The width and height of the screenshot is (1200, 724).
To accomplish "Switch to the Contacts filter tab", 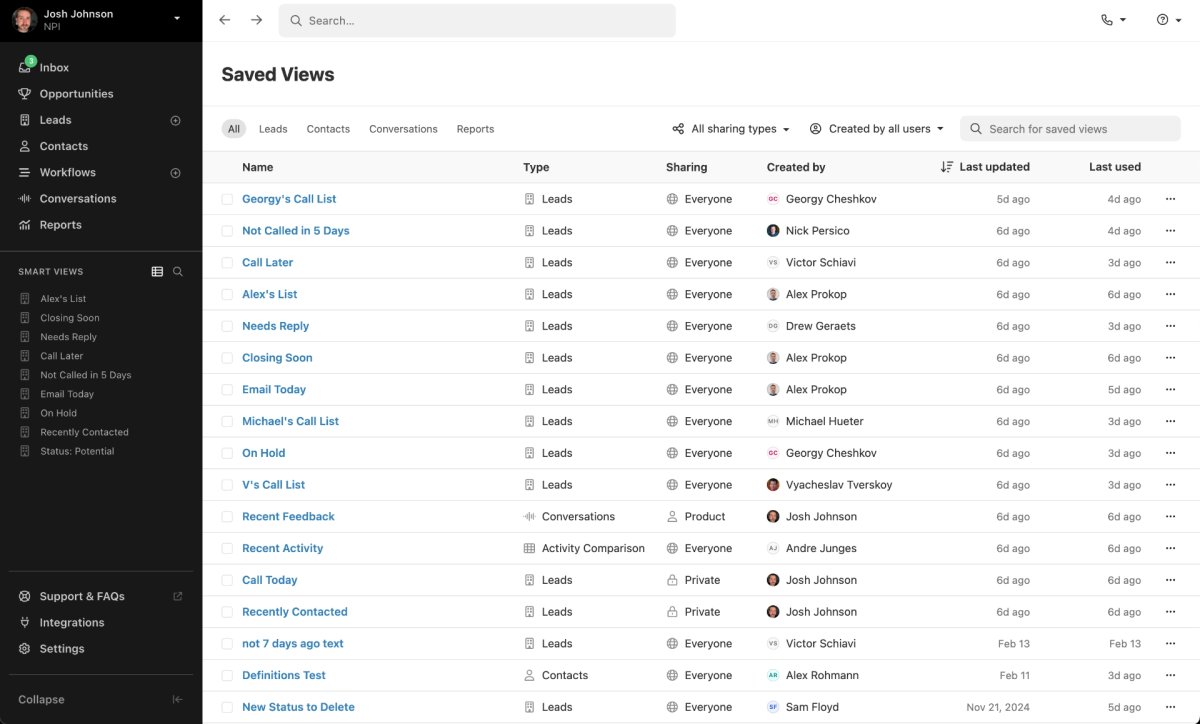I will 328,129.
